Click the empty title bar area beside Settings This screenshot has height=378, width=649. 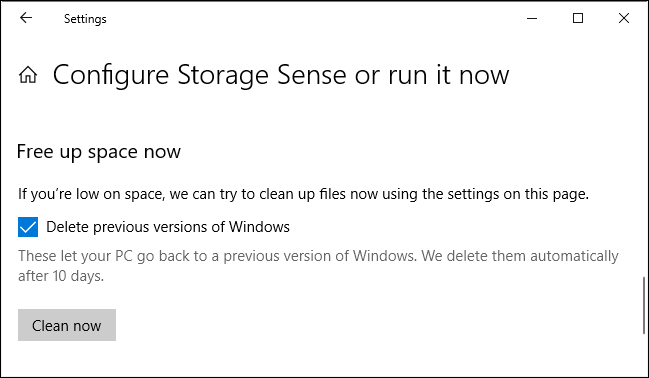click(x=315, y=18)
